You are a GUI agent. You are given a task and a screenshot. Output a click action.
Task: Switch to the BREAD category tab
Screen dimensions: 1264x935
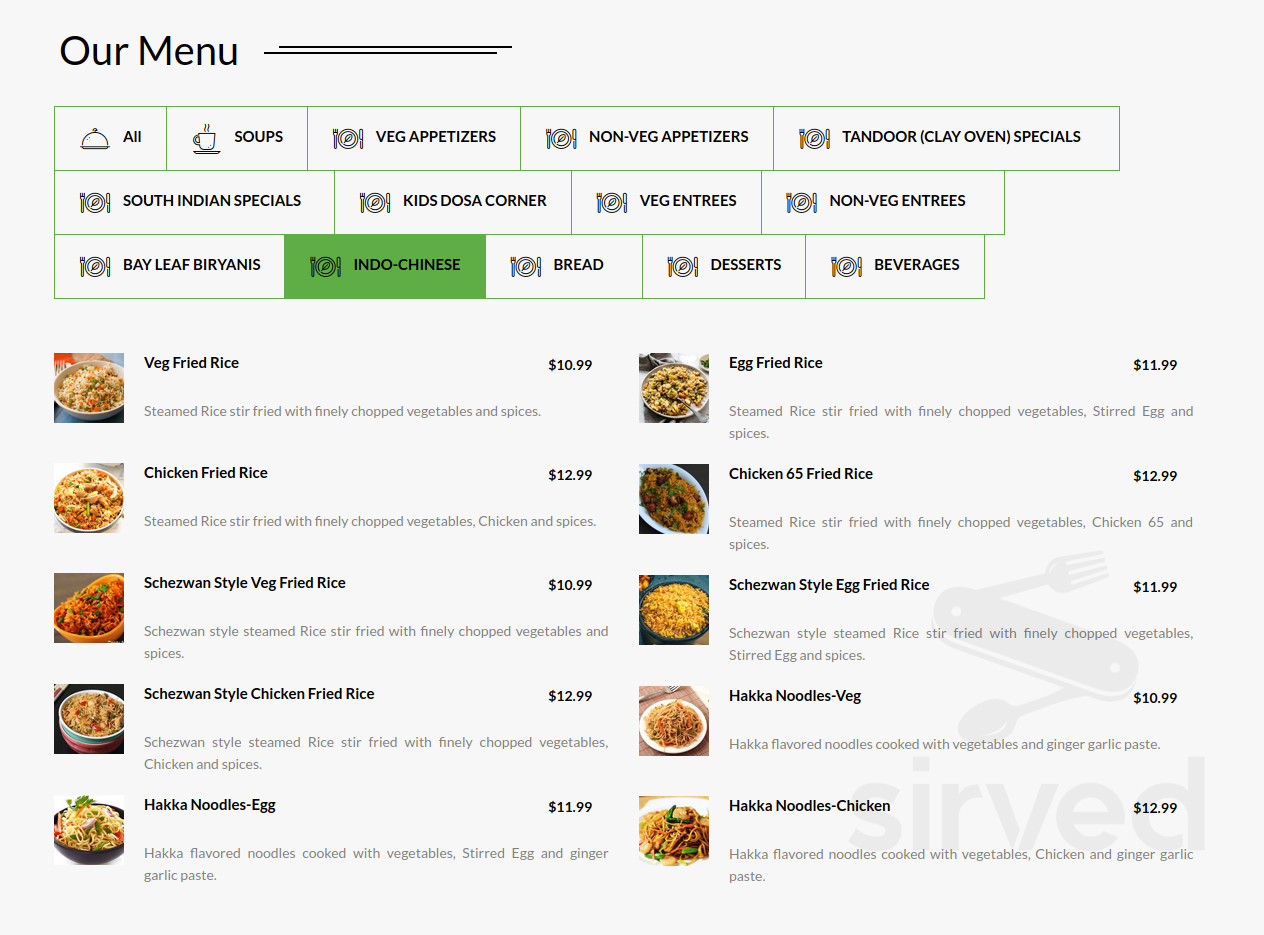tap(564, 265)
